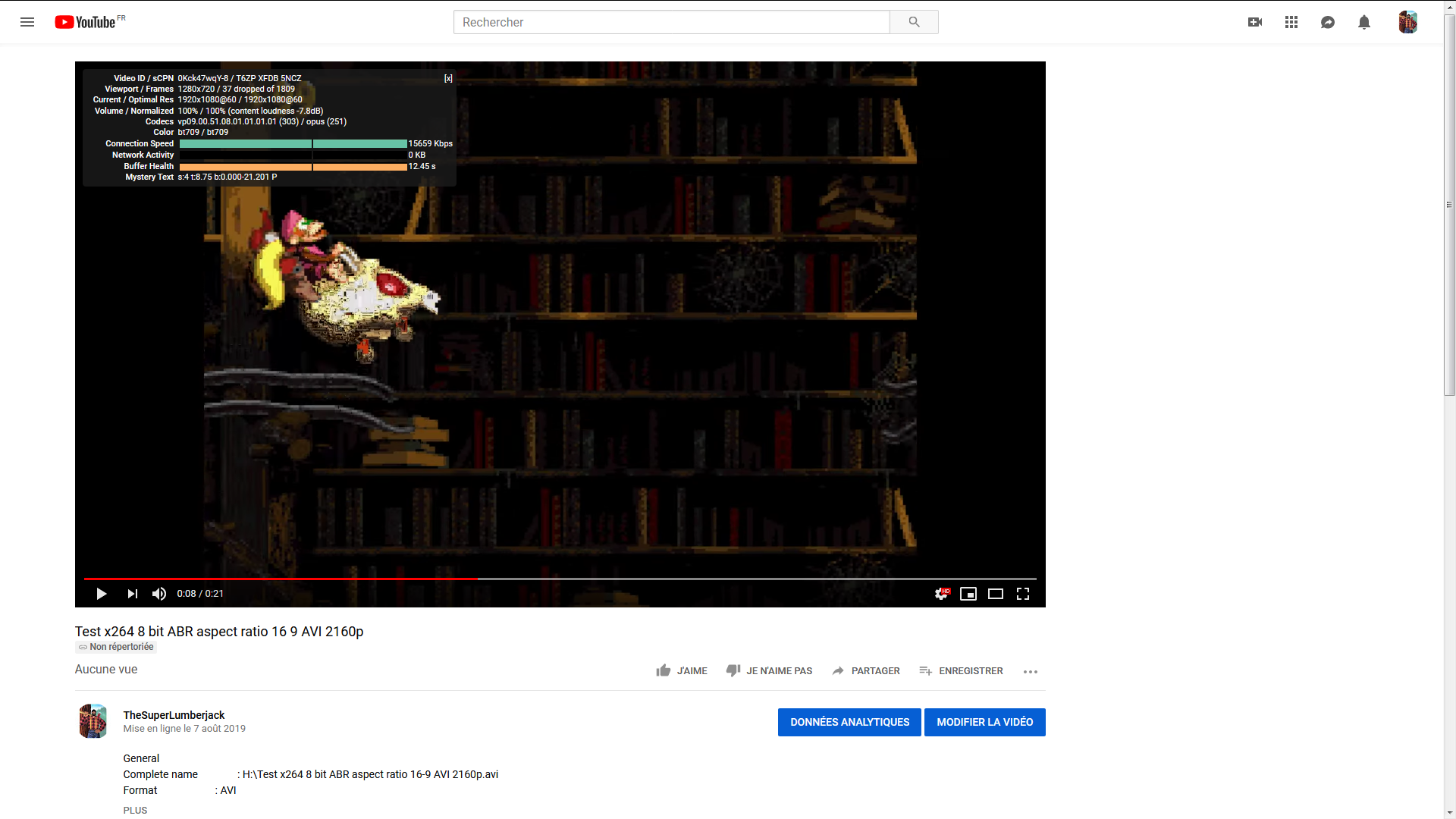Skip to the next video
The height and width of the screenshot is (819, 1456).
pyautogui.click(x=133, y=594)
